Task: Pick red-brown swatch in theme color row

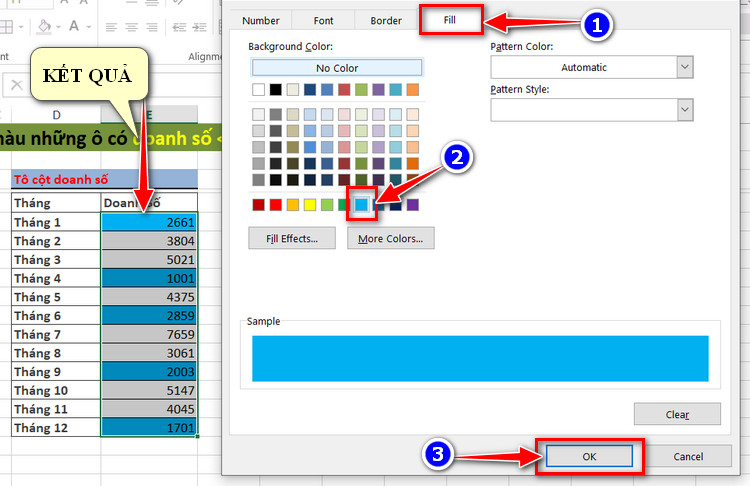Action: (x=344, y=89)
